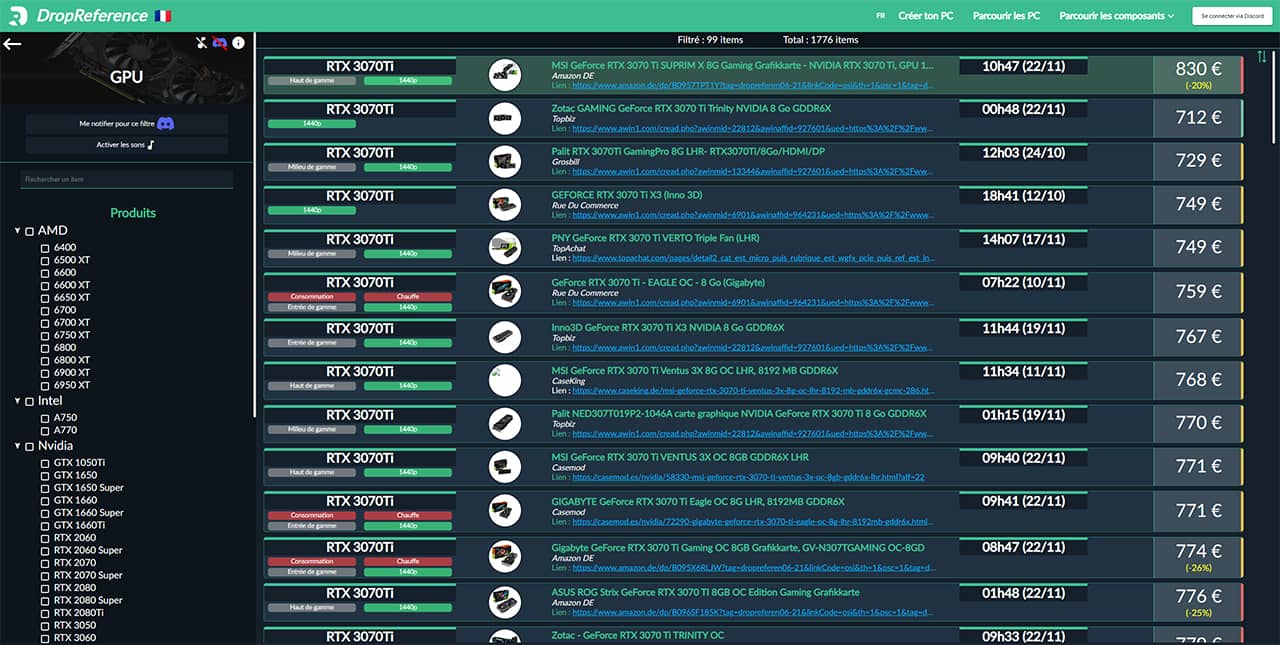Image resolution: width=1280 pixels, height=645 pixels.
Task: Open the MSI Ventus caseking.de link
Action: 753,391
